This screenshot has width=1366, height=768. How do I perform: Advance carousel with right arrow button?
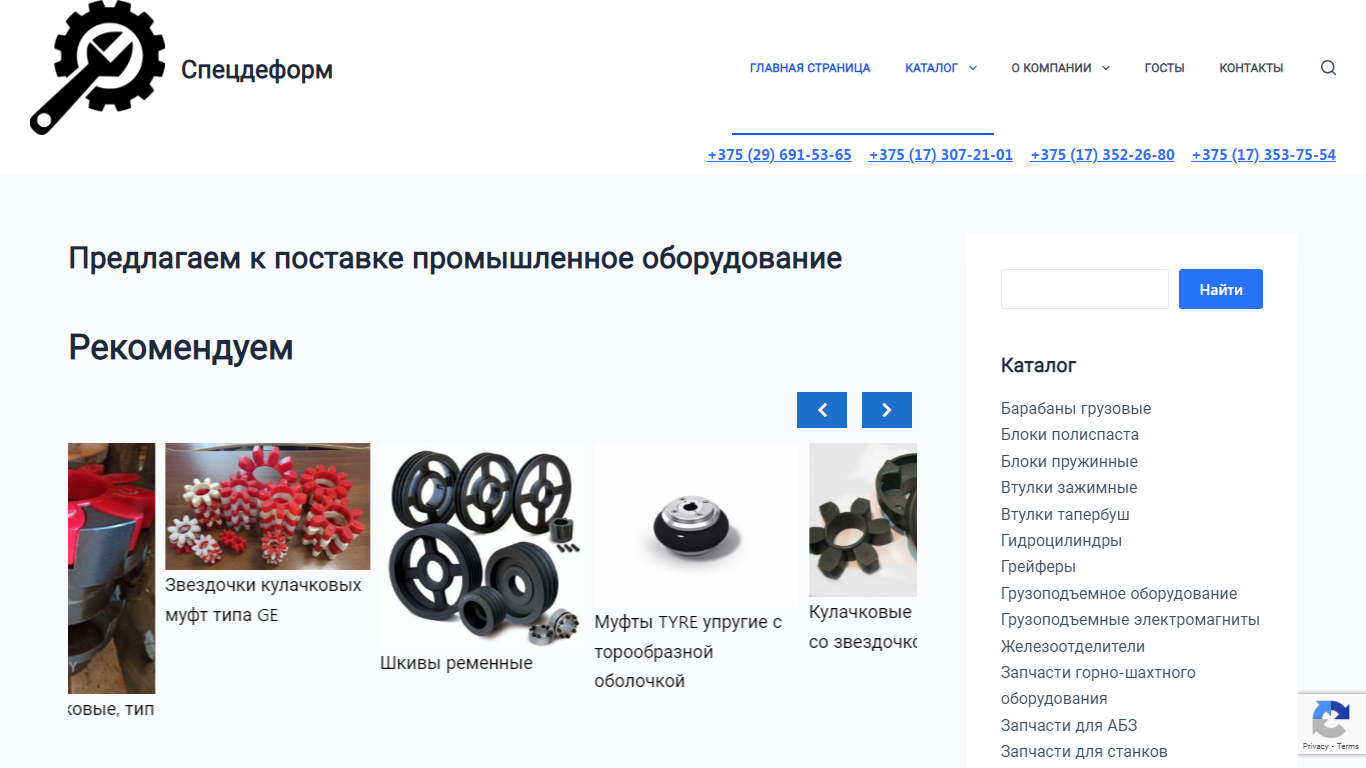point(887,410)
